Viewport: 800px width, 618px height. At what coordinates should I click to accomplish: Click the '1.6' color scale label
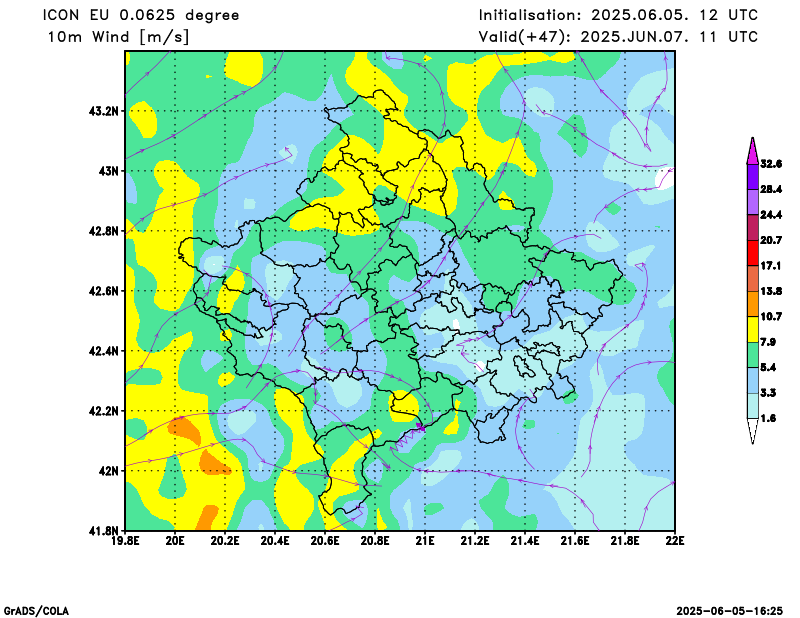[768, 418]
